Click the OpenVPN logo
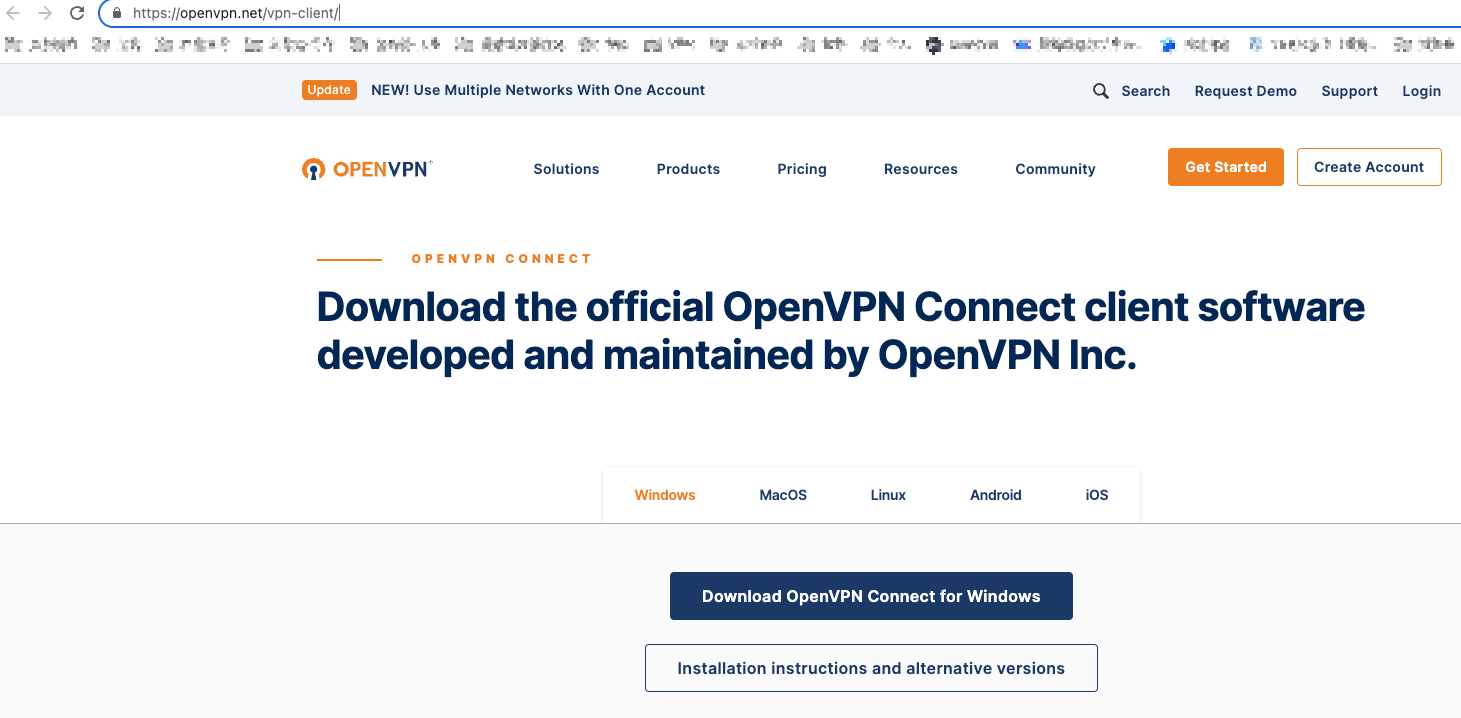This screenshot has width=1461, height=718. [x=367, y=168]
